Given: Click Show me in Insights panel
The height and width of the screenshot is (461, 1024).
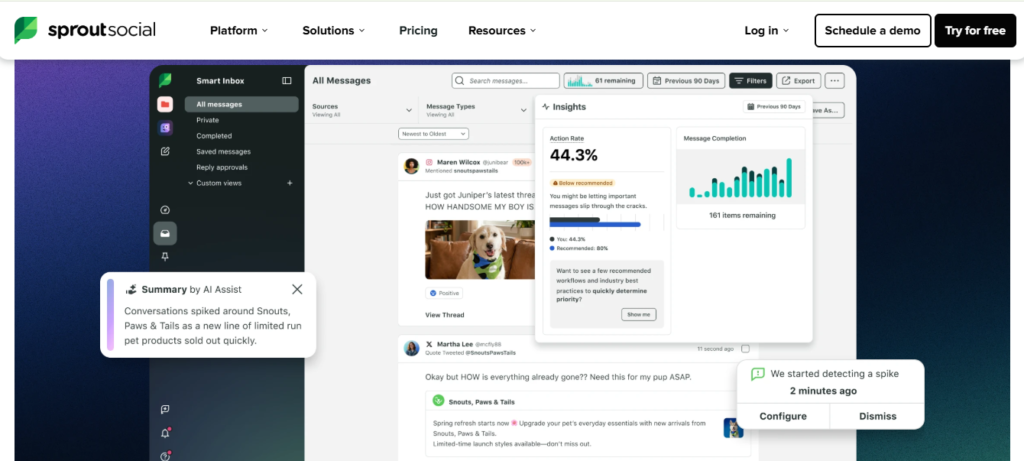Looking at the screenshot, I should [x=639, y=314].
